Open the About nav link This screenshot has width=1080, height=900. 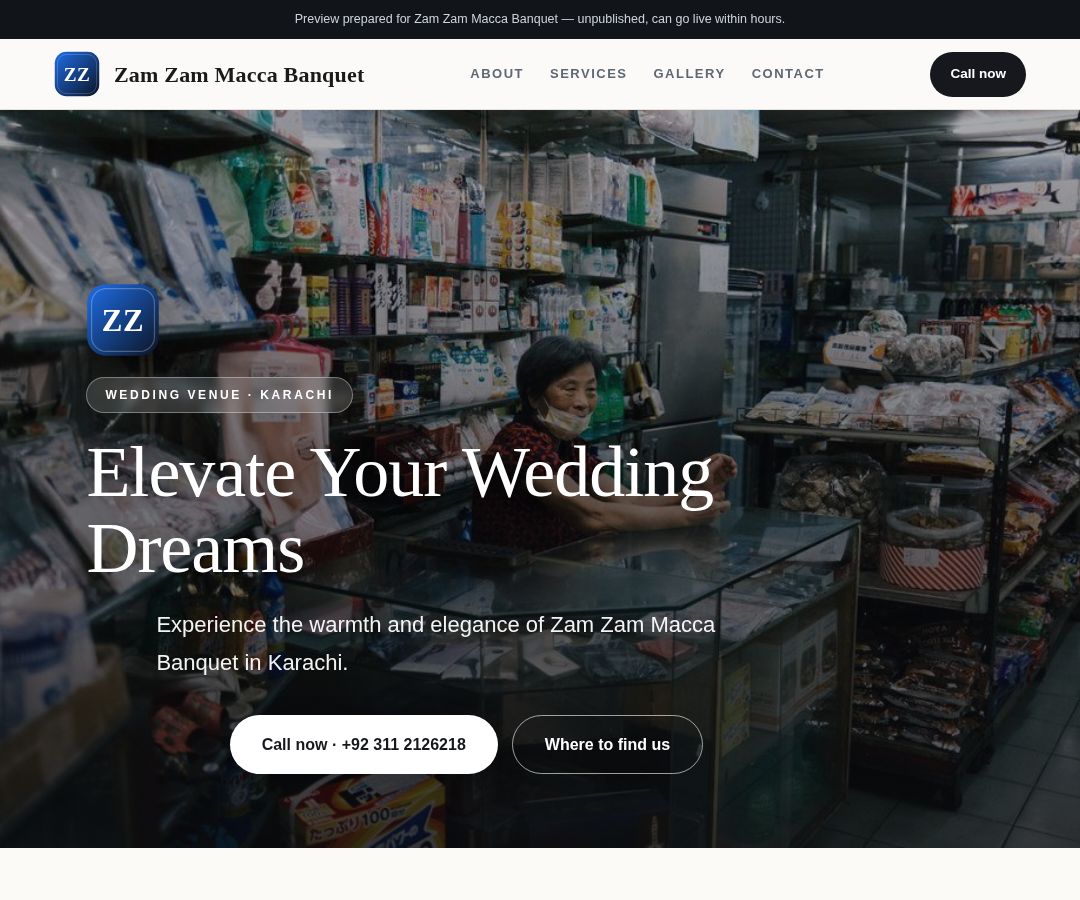point(497,74)
